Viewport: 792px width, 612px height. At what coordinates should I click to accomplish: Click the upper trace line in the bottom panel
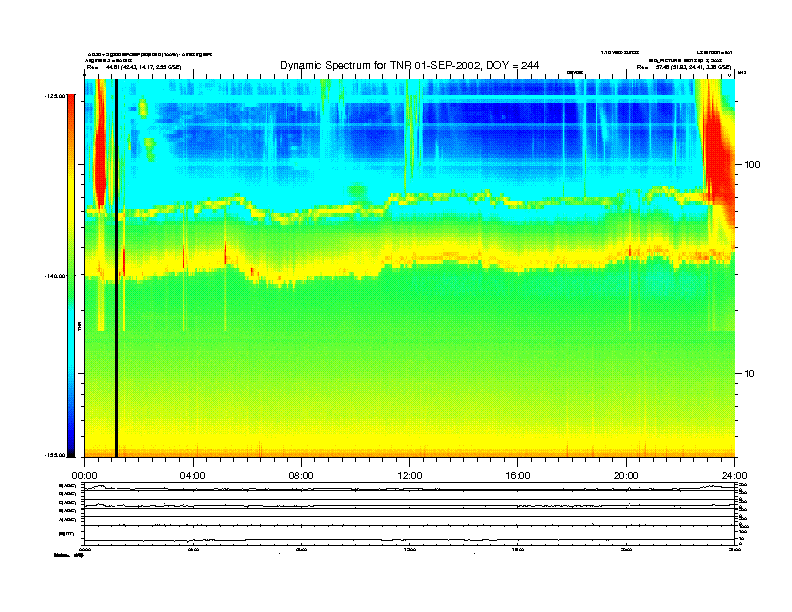tap(409, 488)
